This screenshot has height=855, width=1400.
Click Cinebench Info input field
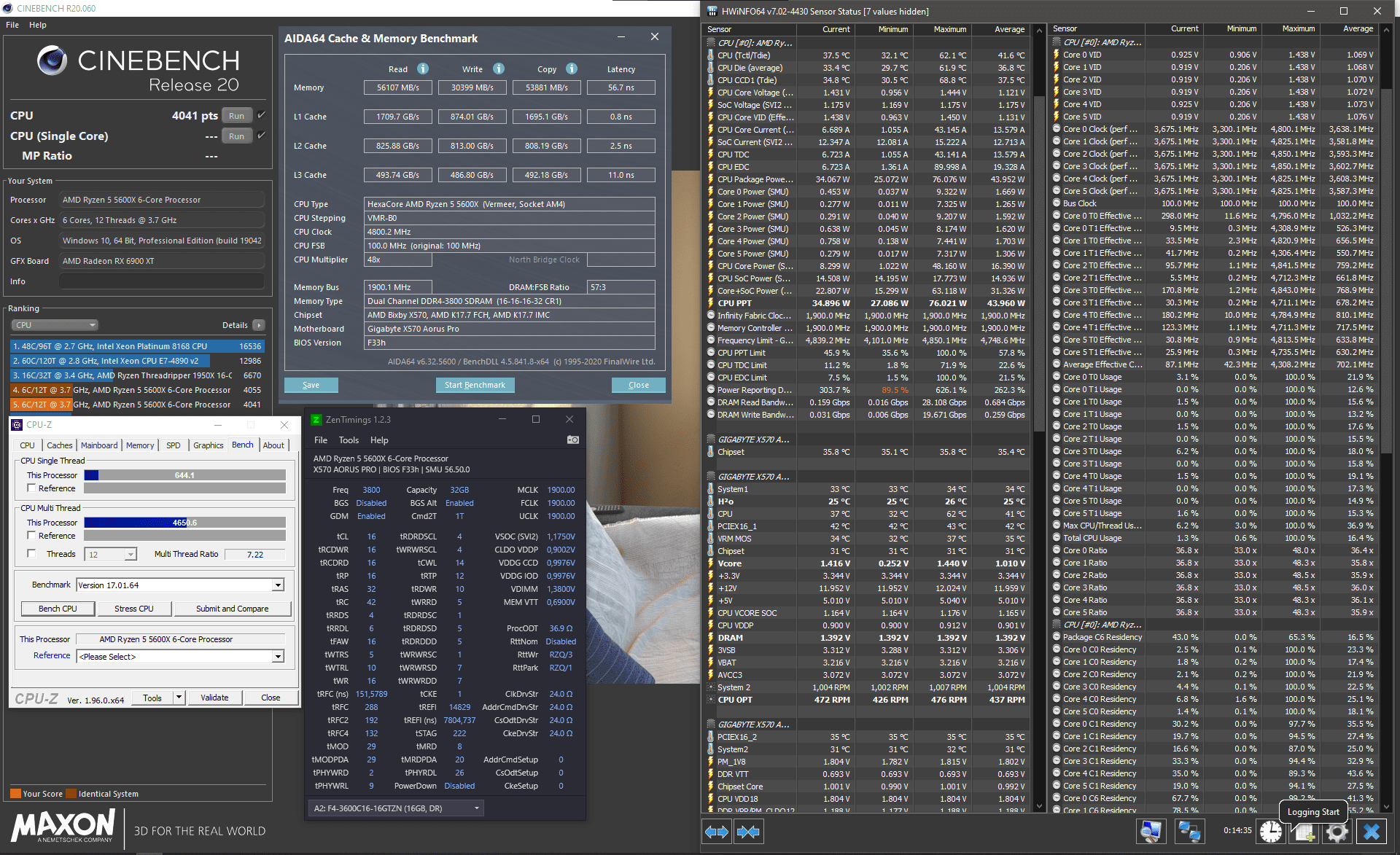point(161,281)
